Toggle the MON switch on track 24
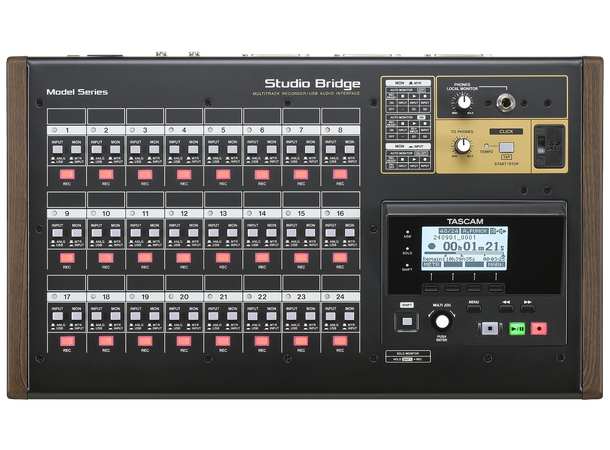 coord(349,316)
